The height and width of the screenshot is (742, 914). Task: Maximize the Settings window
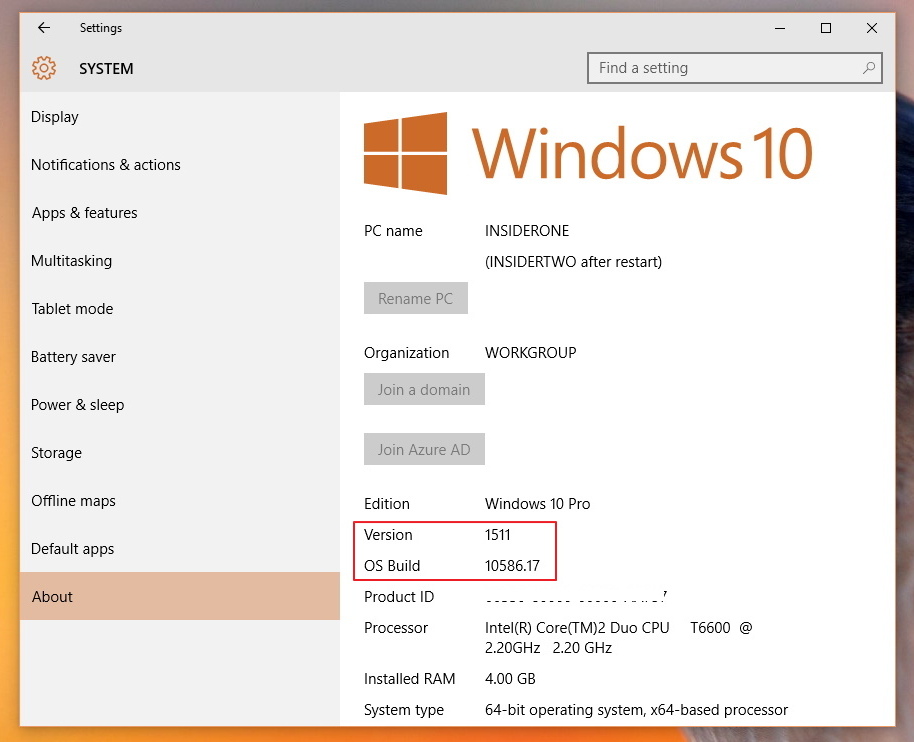825,28
